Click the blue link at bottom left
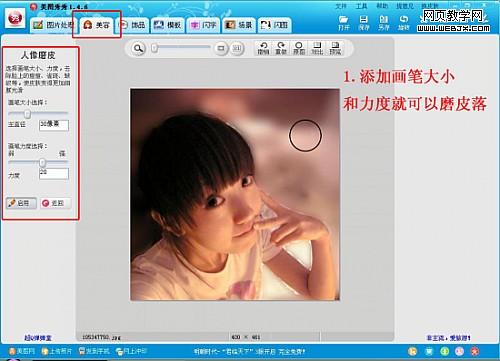The image size is (500, 361). click(38, 338)
